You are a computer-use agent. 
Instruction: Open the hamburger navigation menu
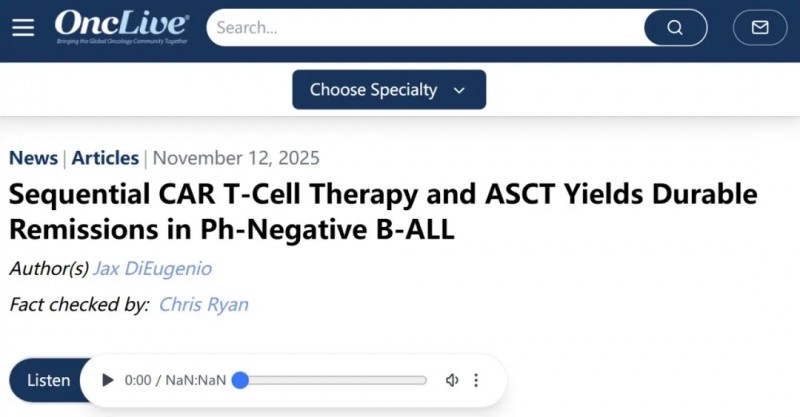[x=23, y=28]
